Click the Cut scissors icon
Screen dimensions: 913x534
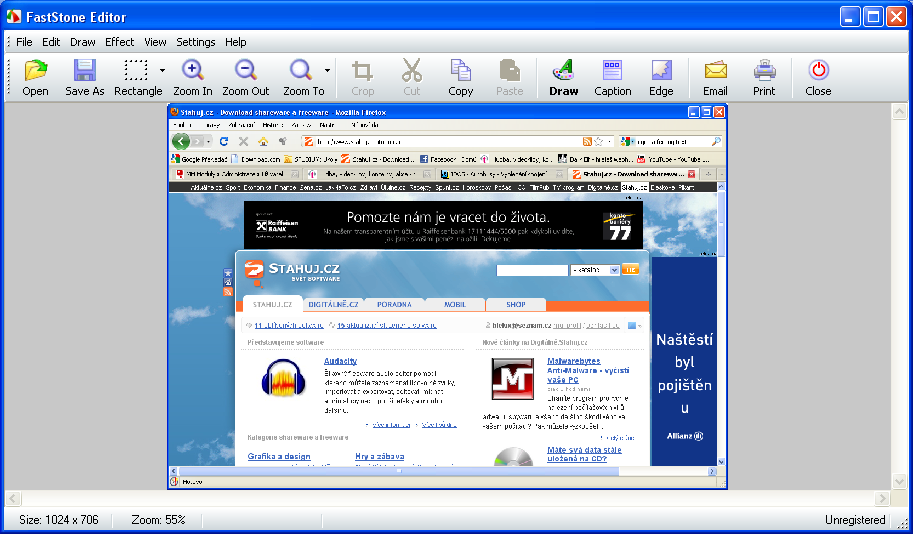tap(412, 70)
